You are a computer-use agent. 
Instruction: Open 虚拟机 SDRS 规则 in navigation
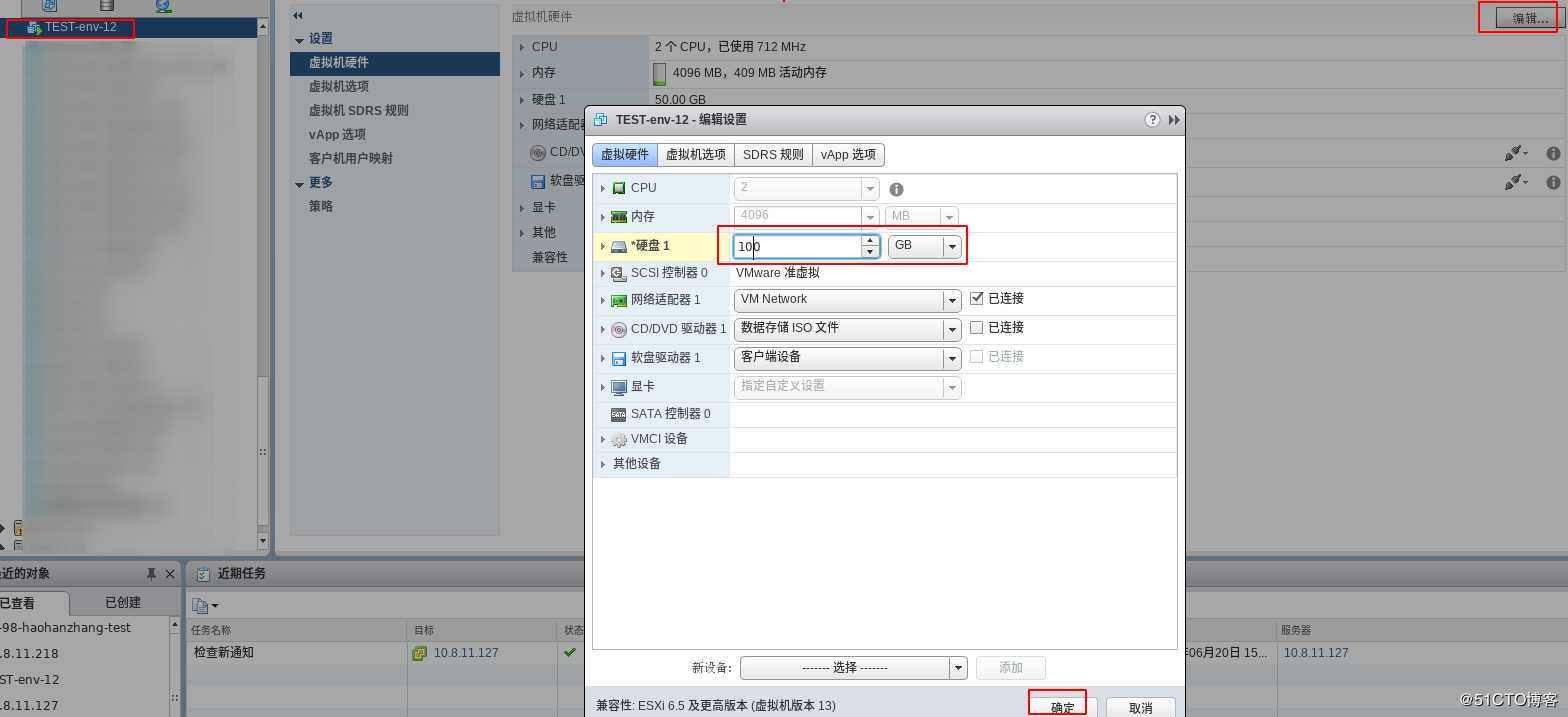coord(359,111)
